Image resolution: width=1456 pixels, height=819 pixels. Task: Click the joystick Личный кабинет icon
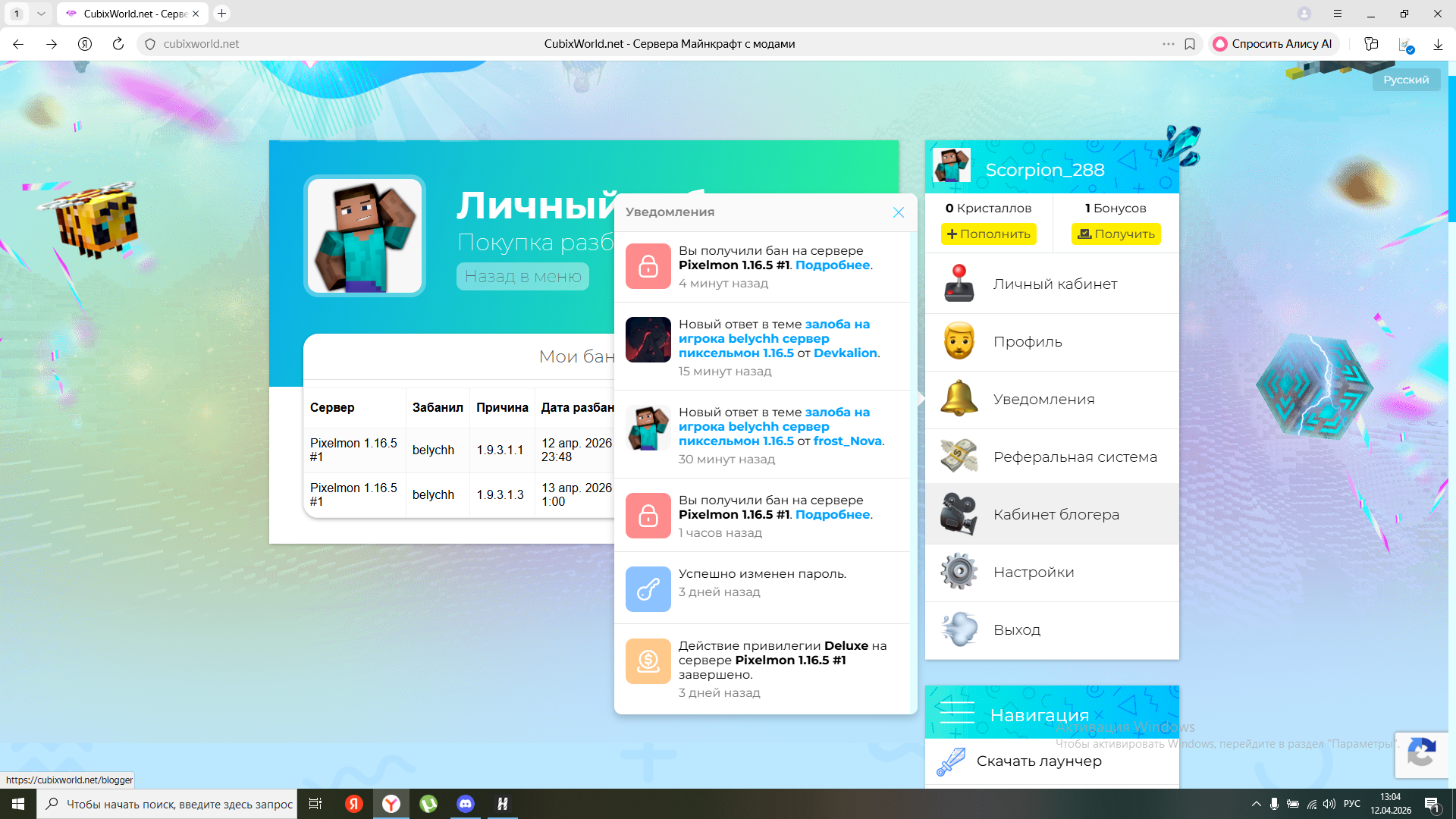(959, 284)
